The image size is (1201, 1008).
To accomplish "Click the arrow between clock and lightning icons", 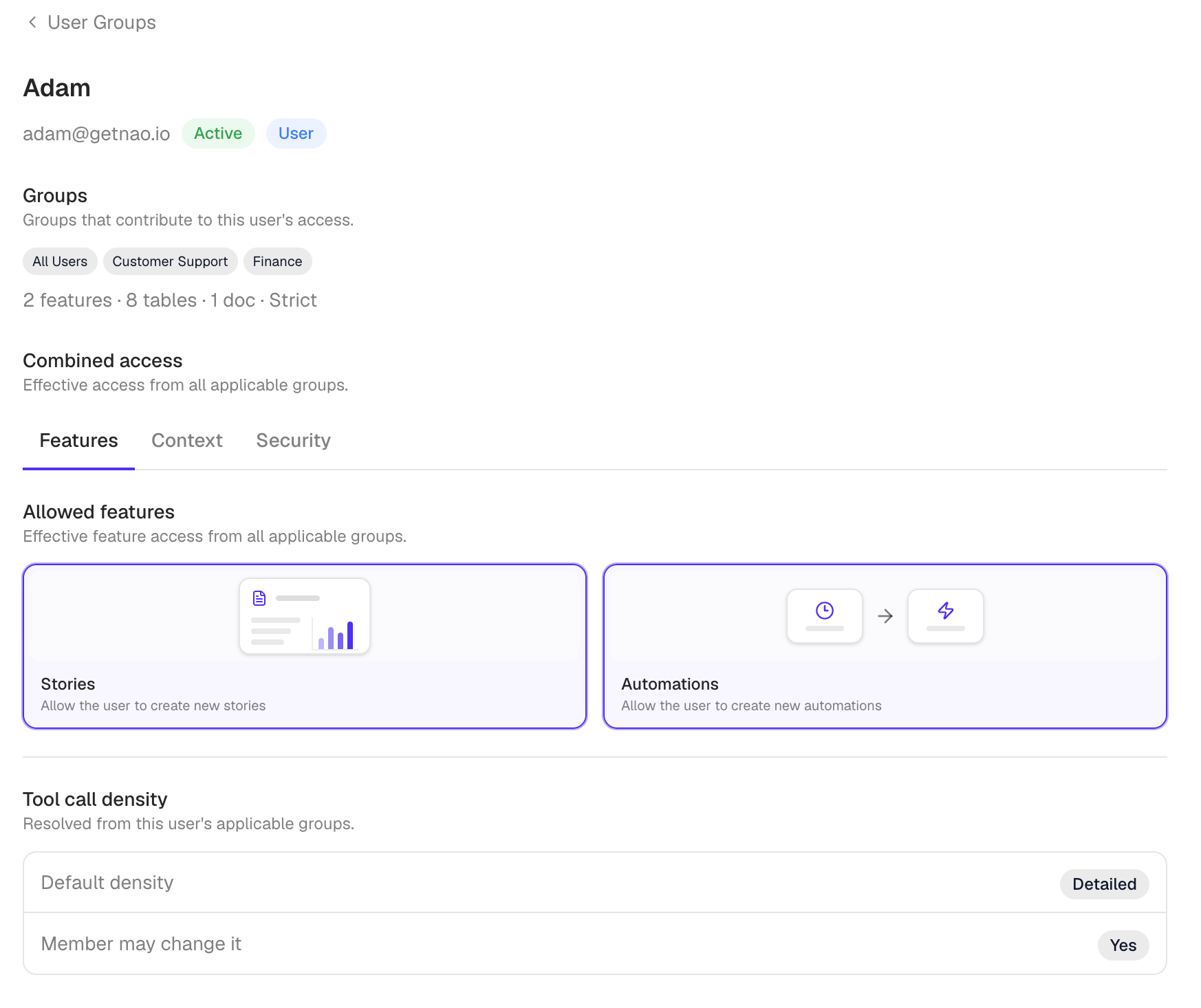I will (885, 616).
